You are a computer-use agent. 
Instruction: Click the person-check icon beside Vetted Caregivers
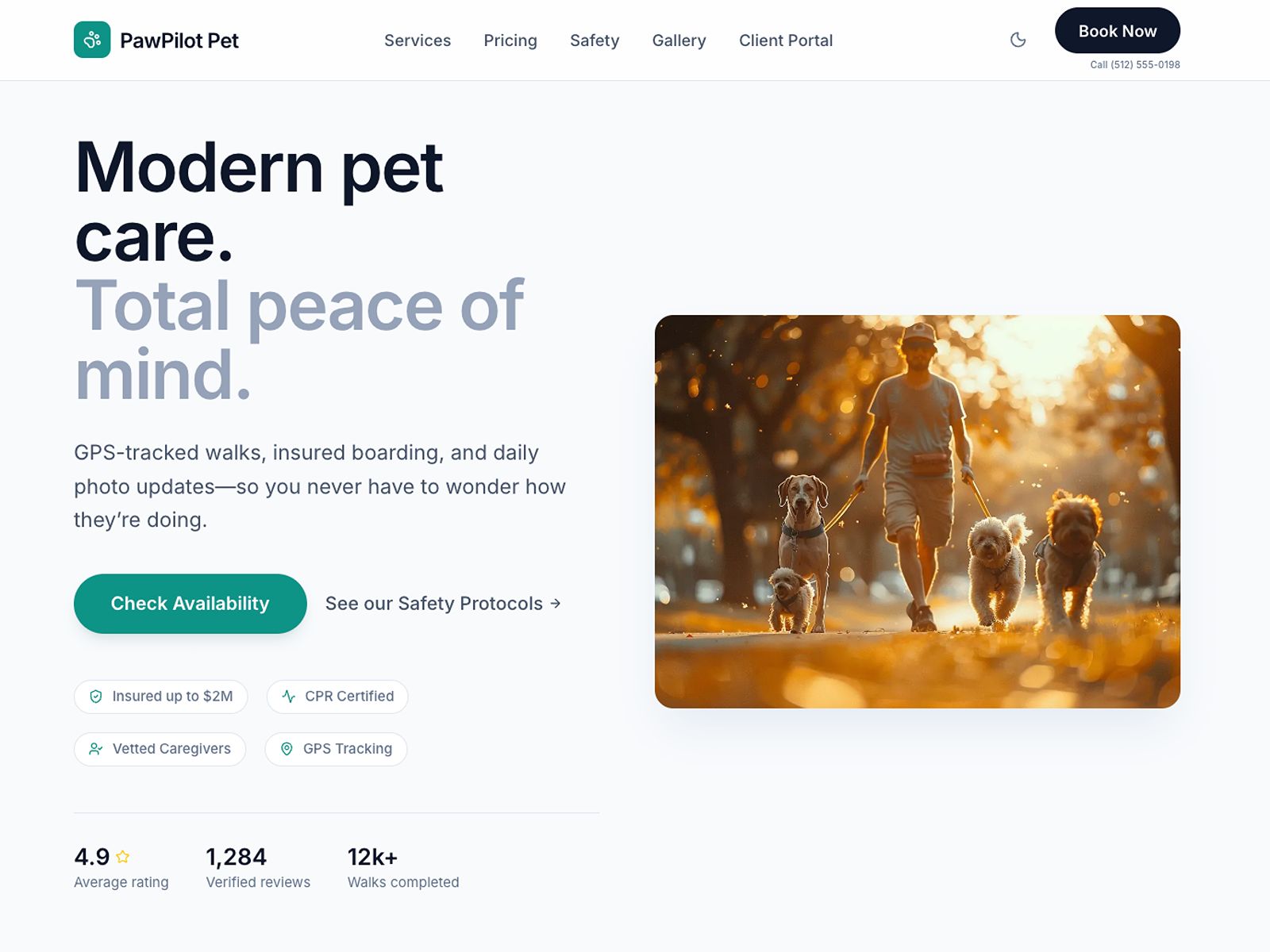(96, 749)
